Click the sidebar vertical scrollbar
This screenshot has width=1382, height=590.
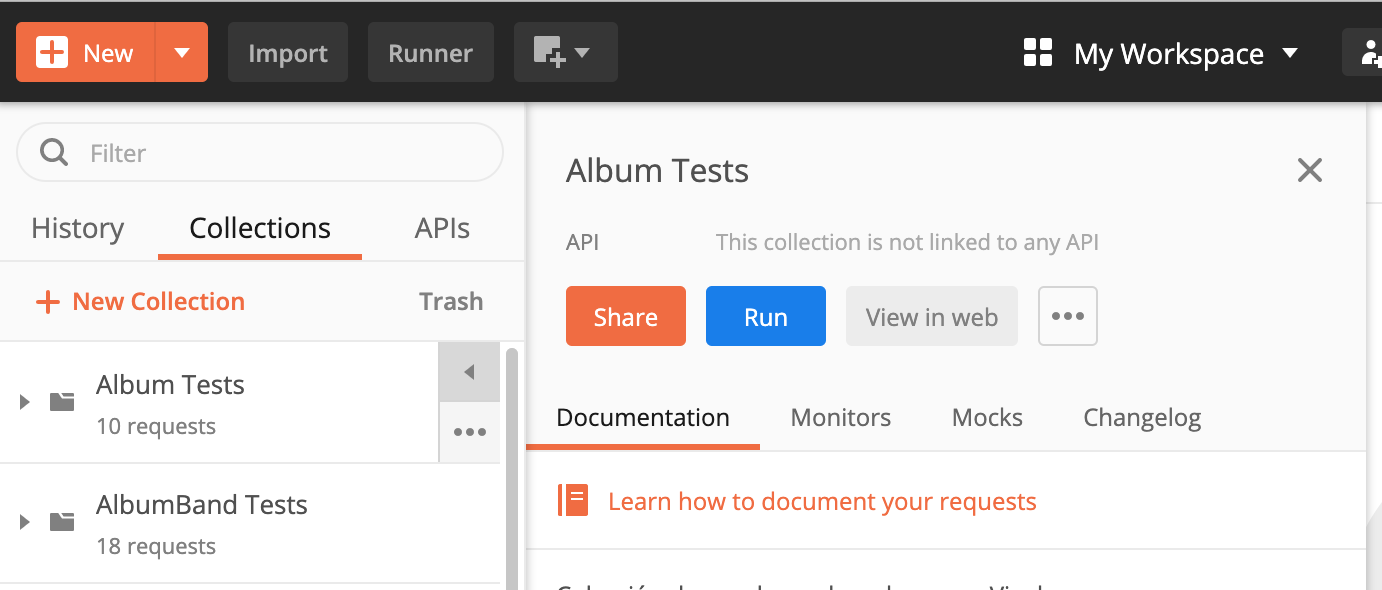pyautogui.click(x=512, y=468)
